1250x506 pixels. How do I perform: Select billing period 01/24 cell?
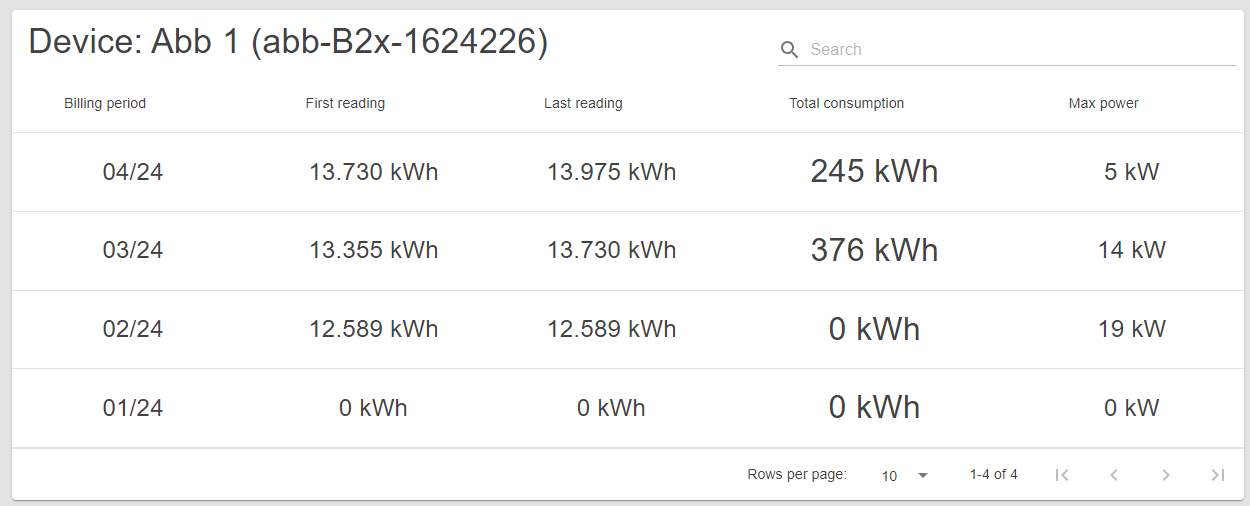point(133,408)
